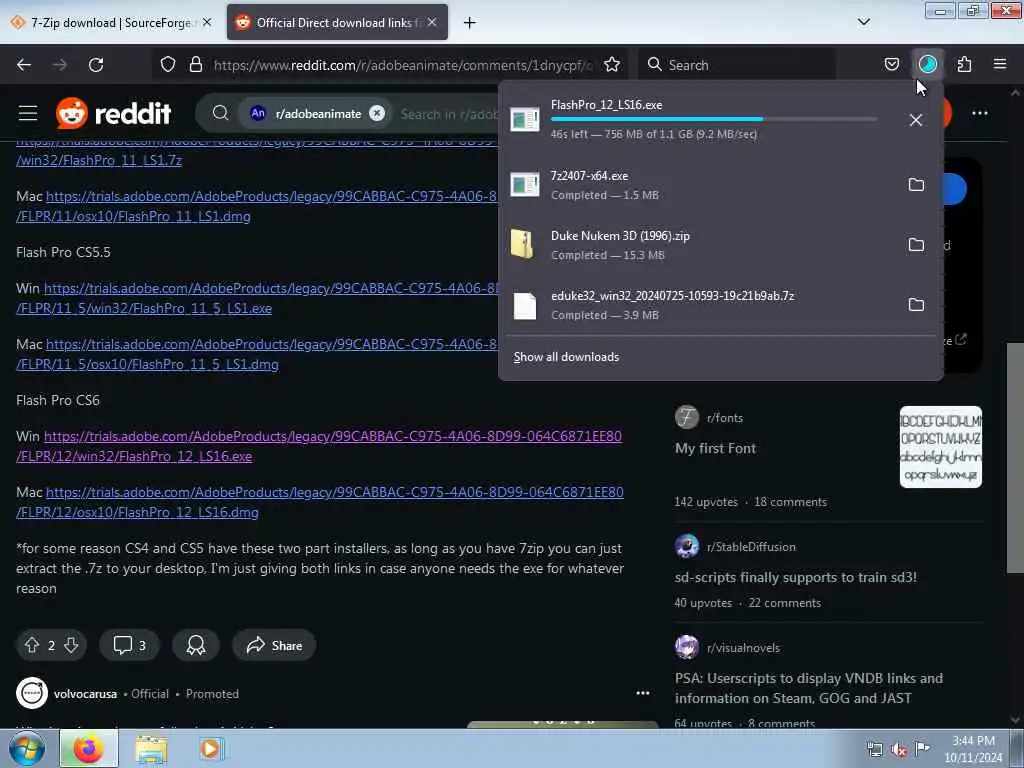Open a new browser tab
This screenshot has width=1024, height=768.
point(470,23)
